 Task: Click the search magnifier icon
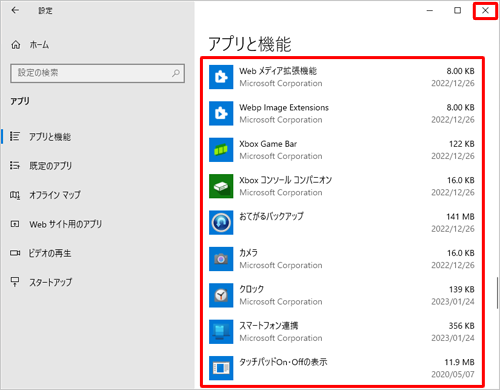tap(176, 73)
